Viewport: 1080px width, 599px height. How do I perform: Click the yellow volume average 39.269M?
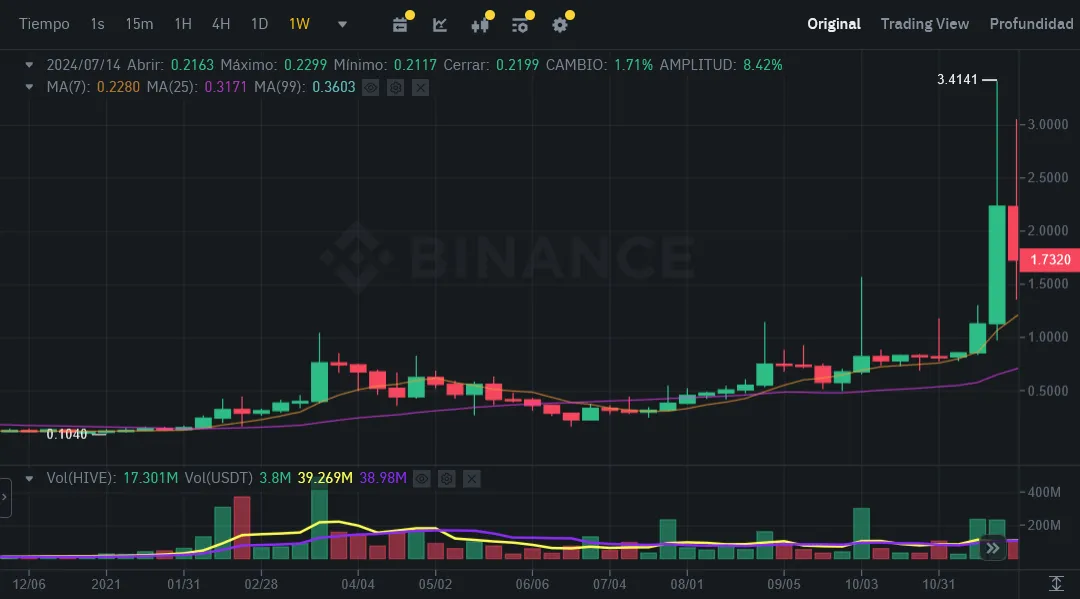pos(324,478)
